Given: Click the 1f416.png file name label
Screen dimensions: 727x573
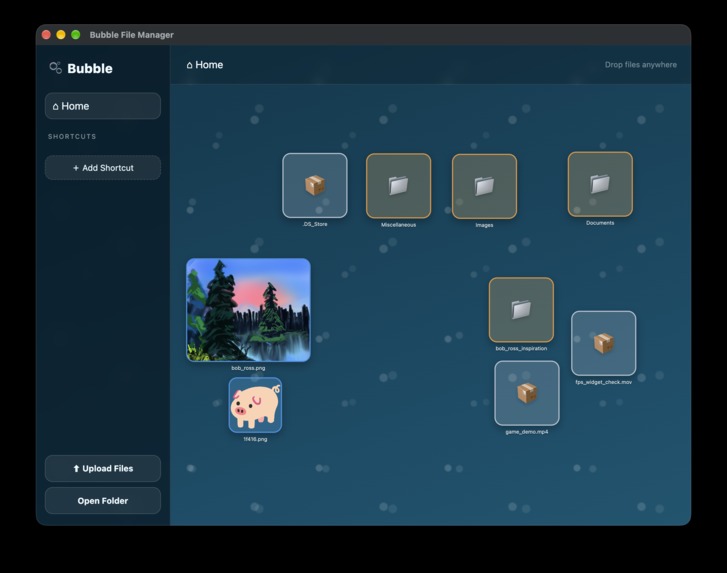Looking at the screenshot, I should 255,439.
